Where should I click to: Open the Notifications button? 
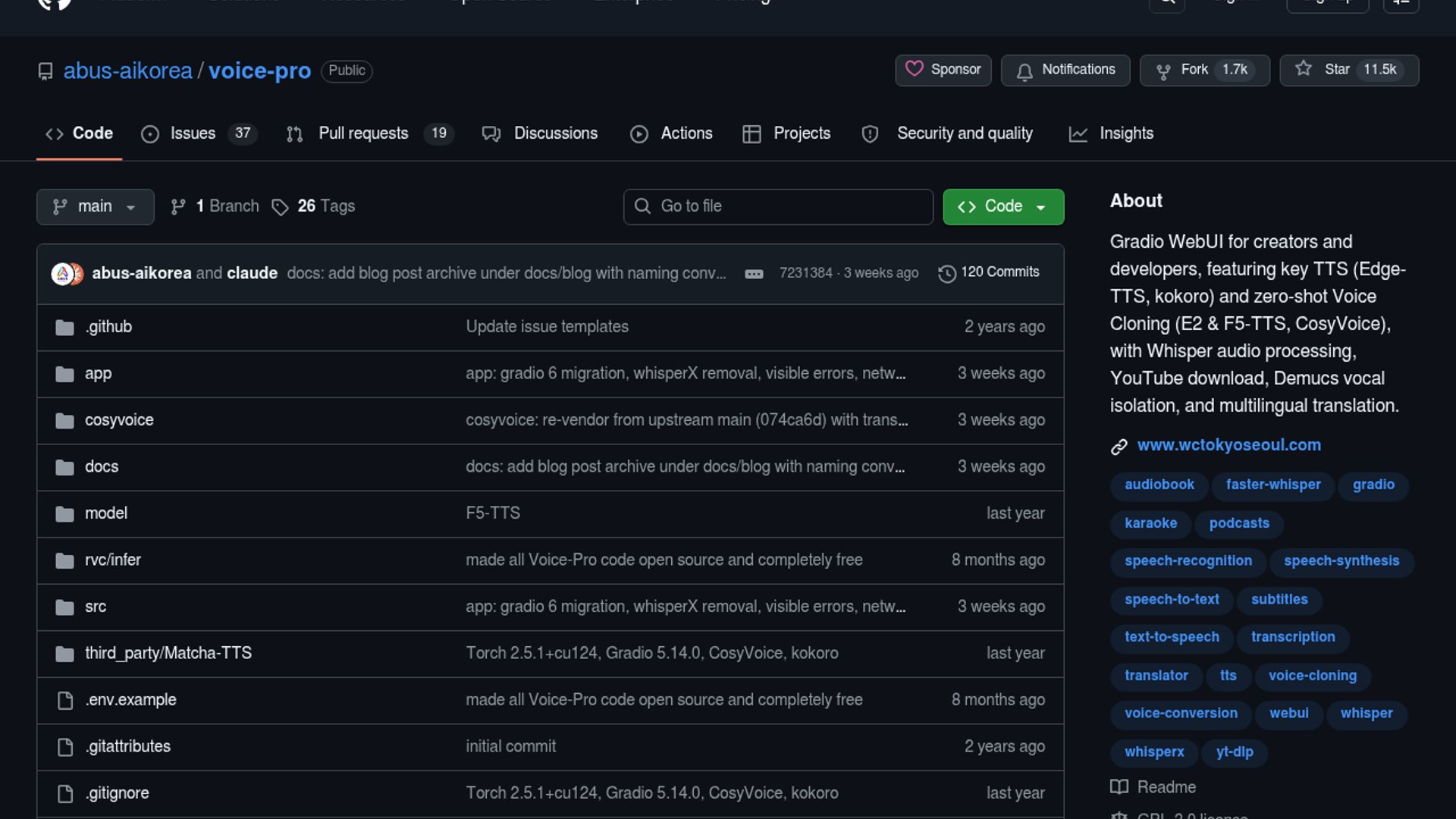click(x=1065, y=70)
